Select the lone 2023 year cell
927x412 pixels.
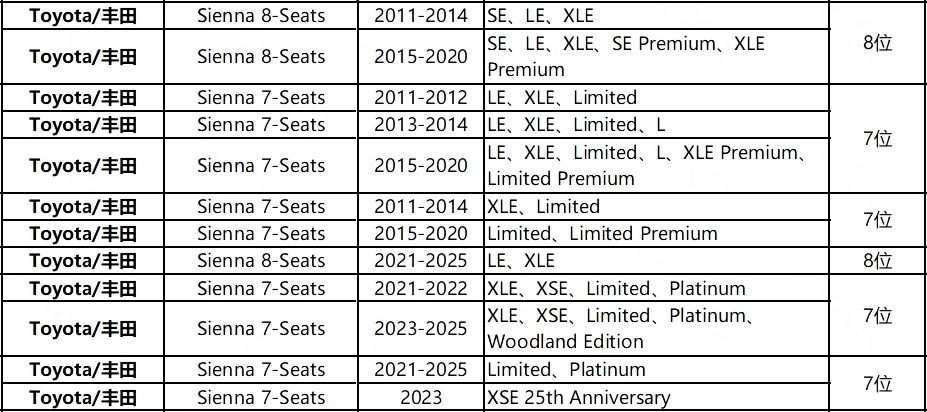coord(421,397)
